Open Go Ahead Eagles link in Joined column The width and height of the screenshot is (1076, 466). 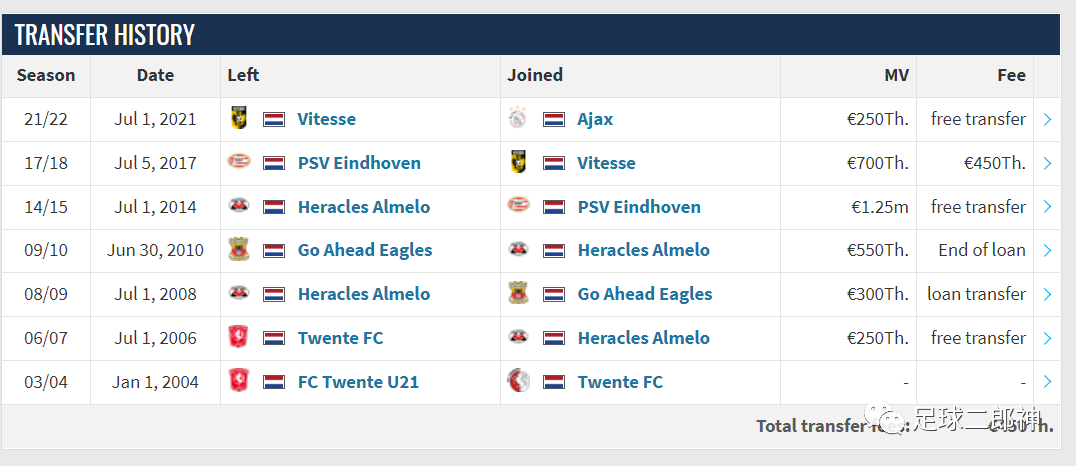[x=645, y=294]
